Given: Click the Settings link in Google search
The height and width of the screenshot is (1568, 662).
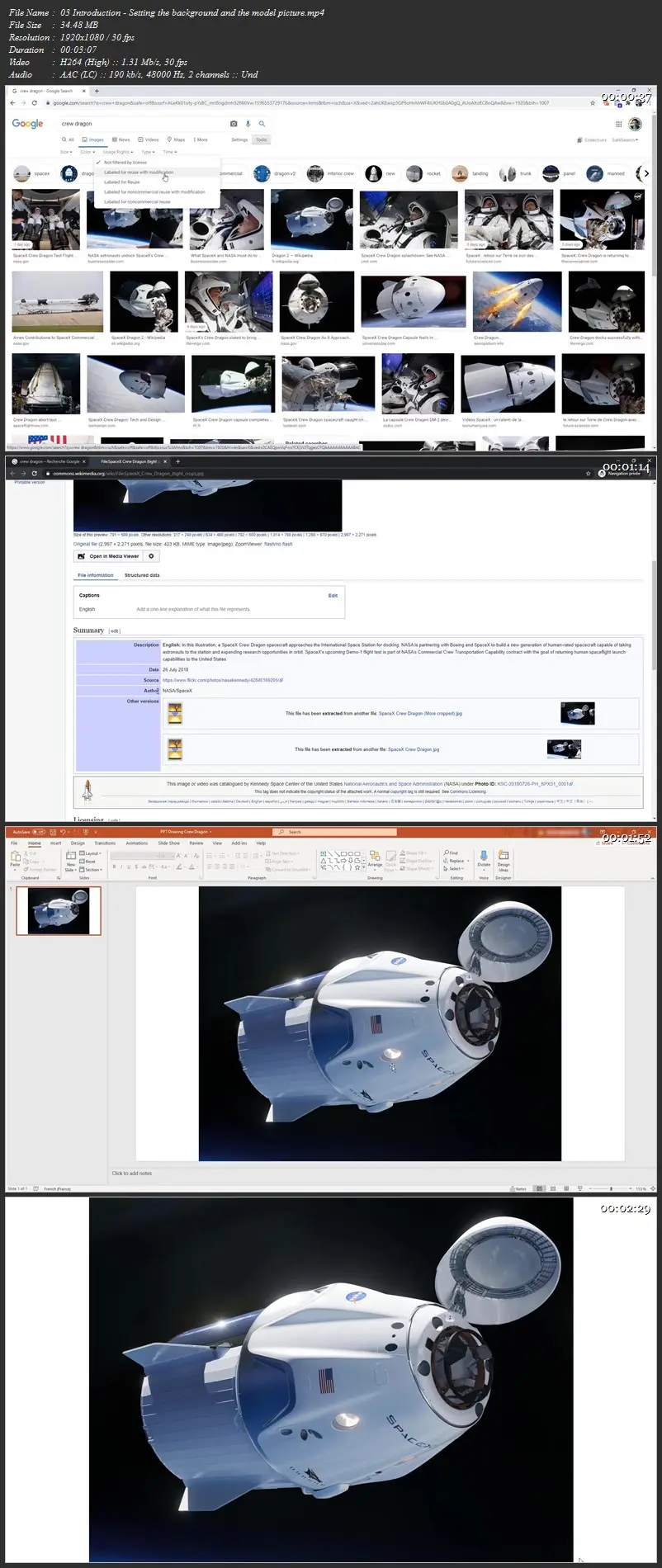Looking at the screenshot, I should coord(239,139).
